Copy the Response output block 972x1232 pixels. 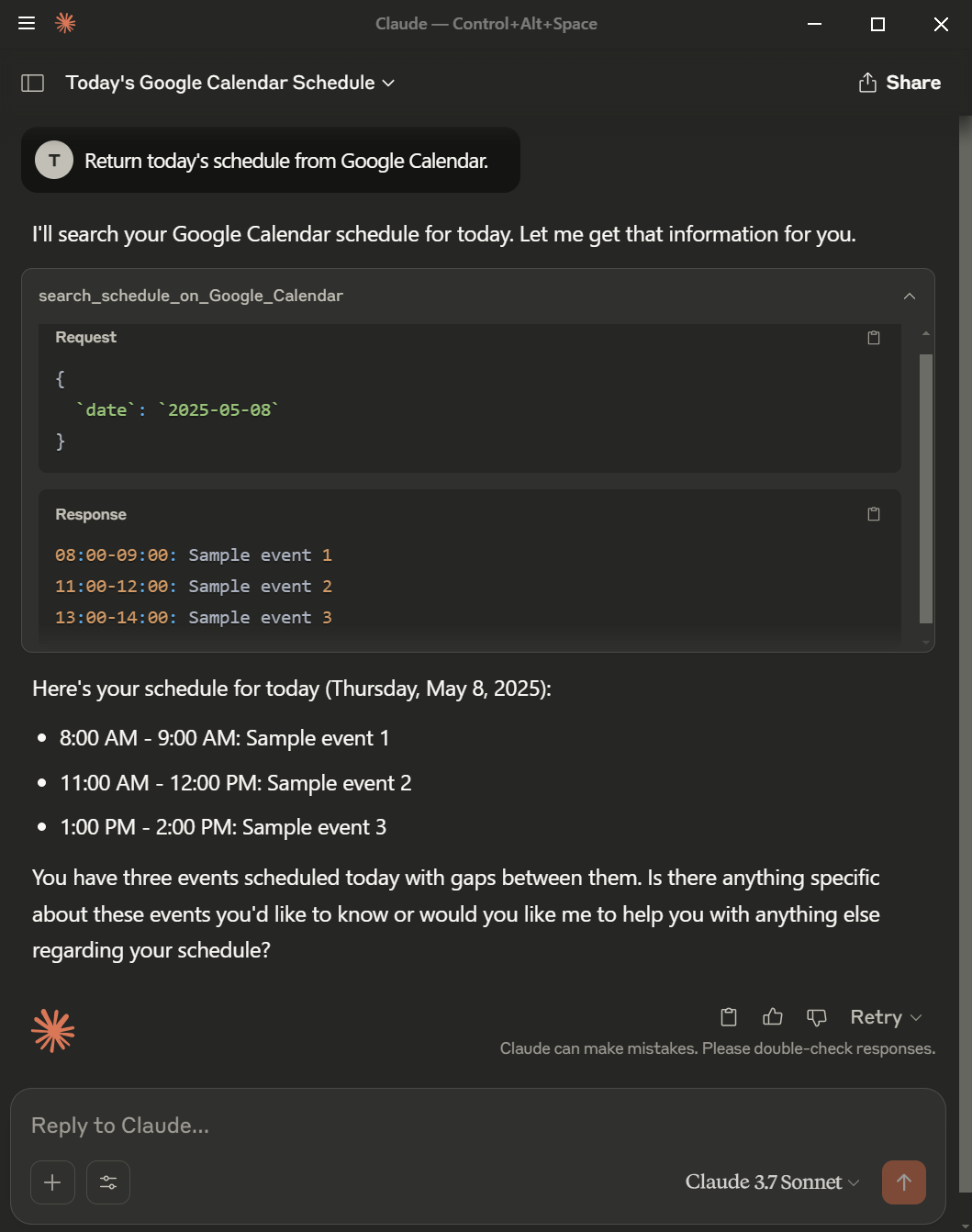[874, 514]
